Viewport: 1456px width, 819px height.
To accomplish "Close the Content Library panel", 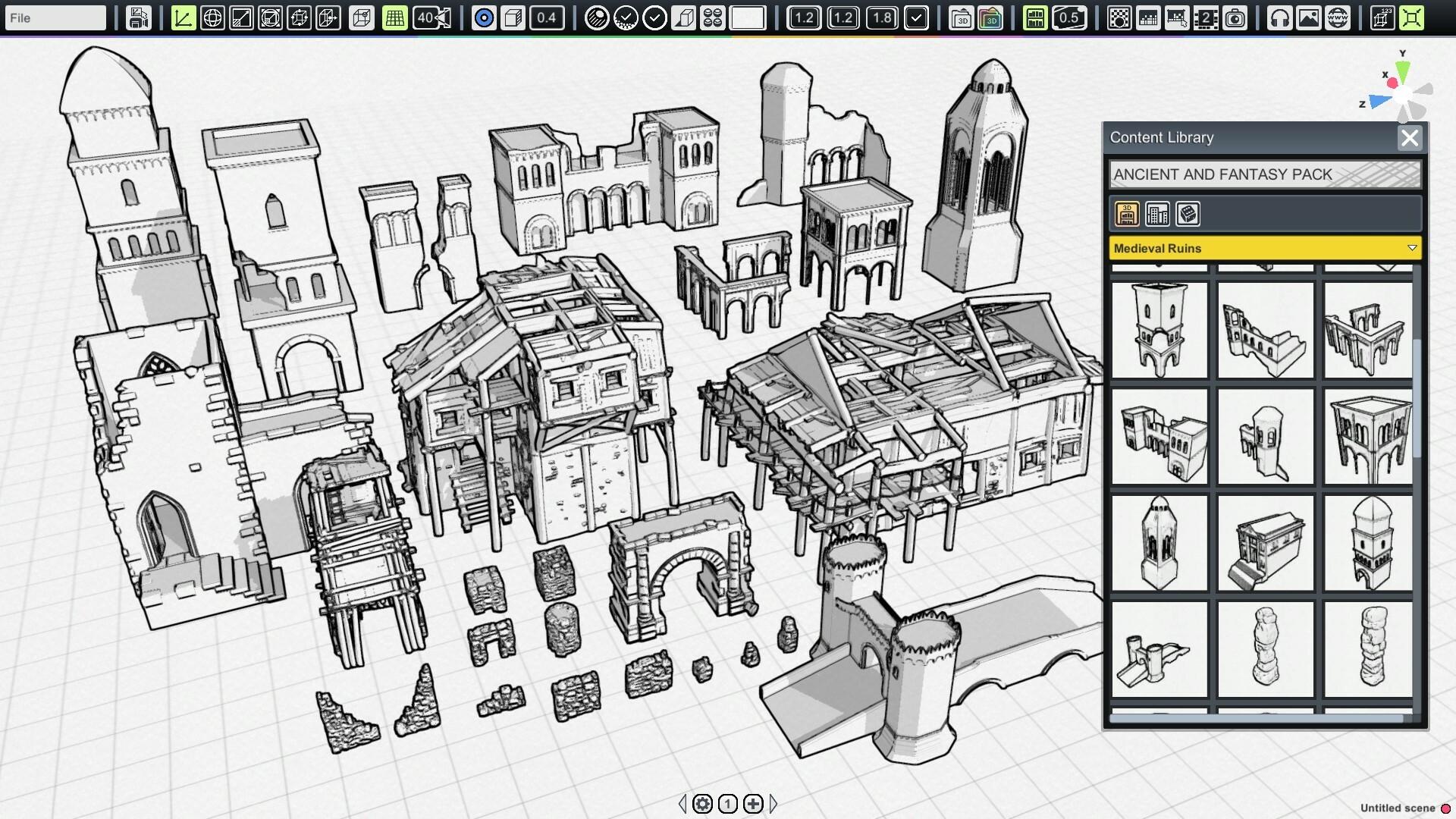I will pyautogui.click(x=1410, y=138).
